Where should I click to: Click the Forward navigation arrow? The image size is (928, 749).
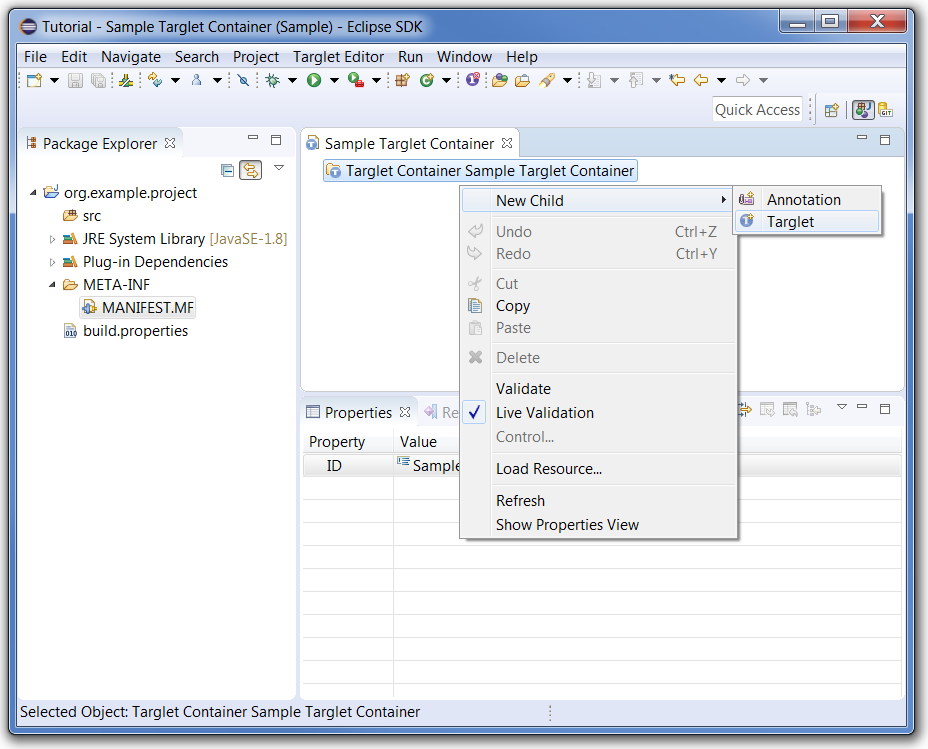click(743, 80)
